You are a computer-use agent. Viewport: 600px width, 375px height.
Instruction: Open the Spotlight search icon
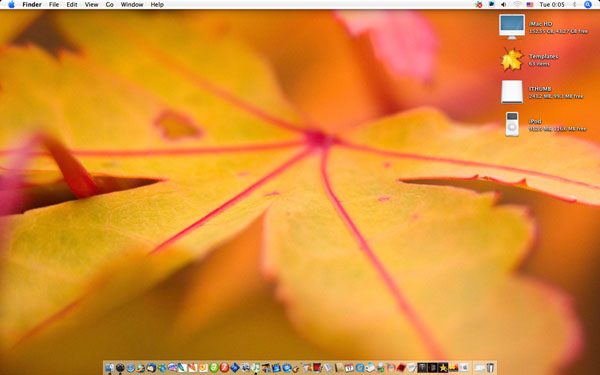coord(588,5)
